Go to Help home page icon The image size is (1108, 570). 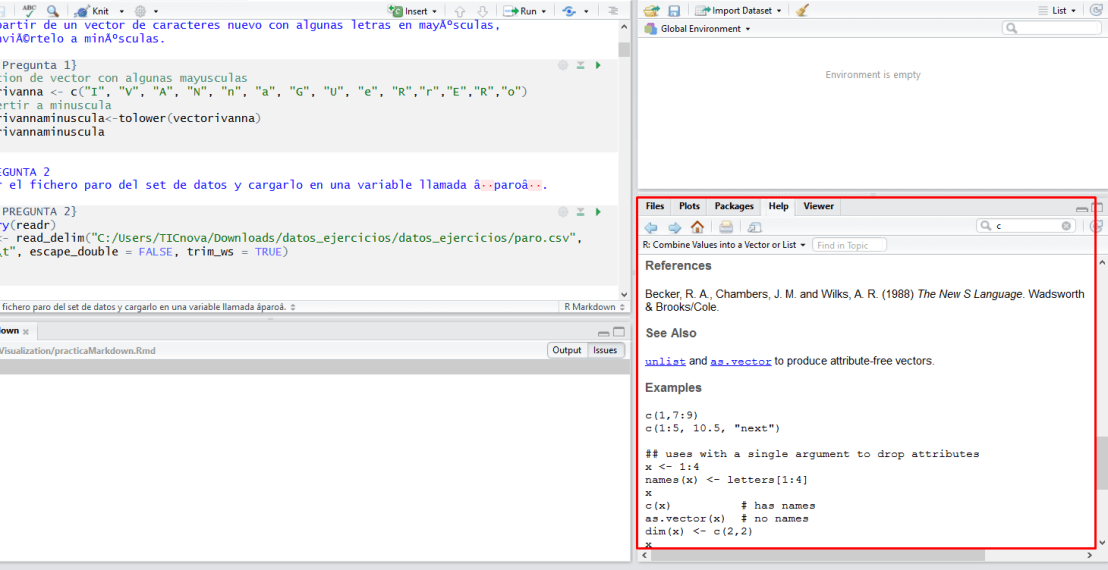point(697,227)
